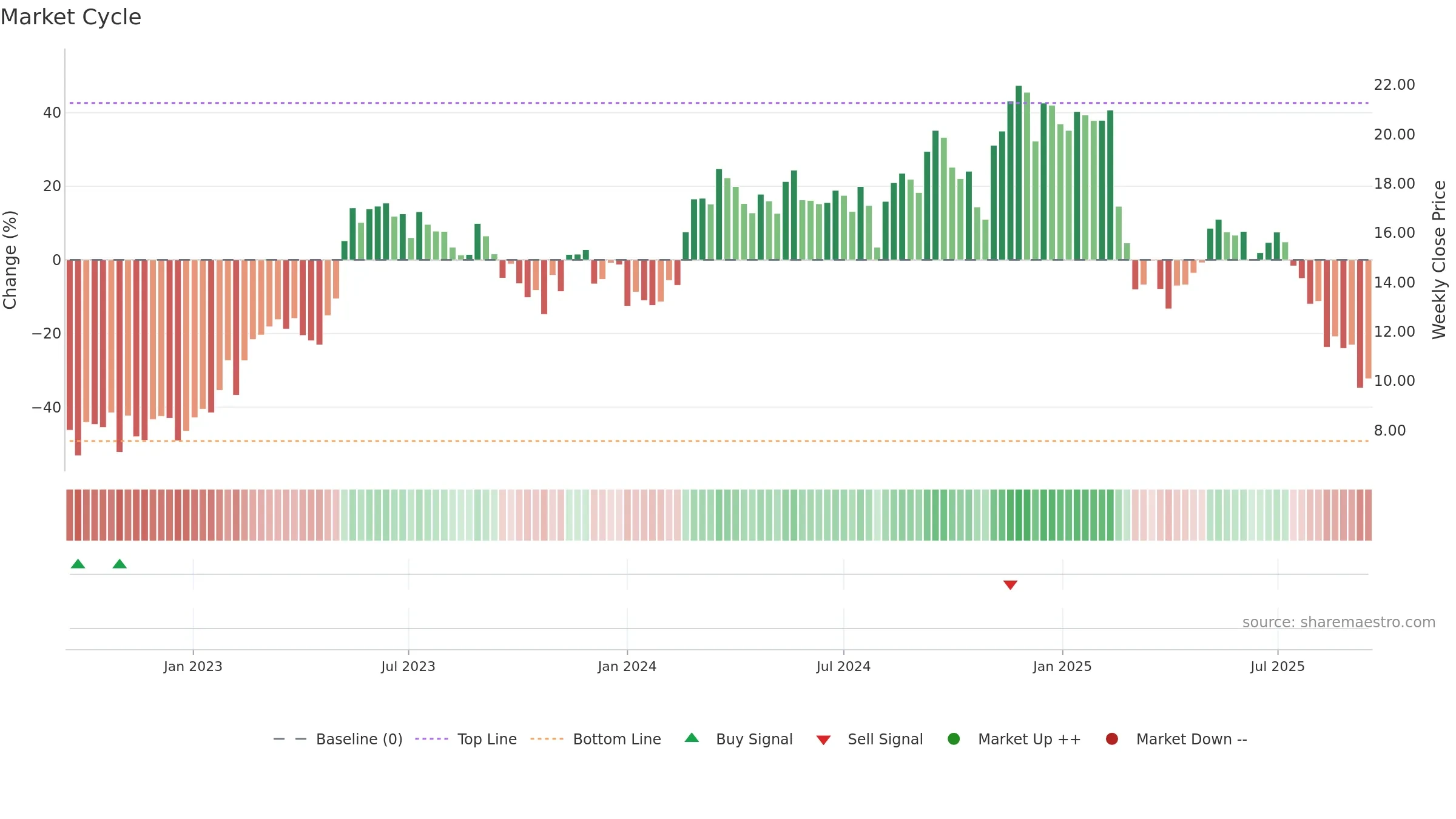Viewport: 1456px width, 819px height.
Task: Click the red Sell Signal legend triangle
Action: 823,740
